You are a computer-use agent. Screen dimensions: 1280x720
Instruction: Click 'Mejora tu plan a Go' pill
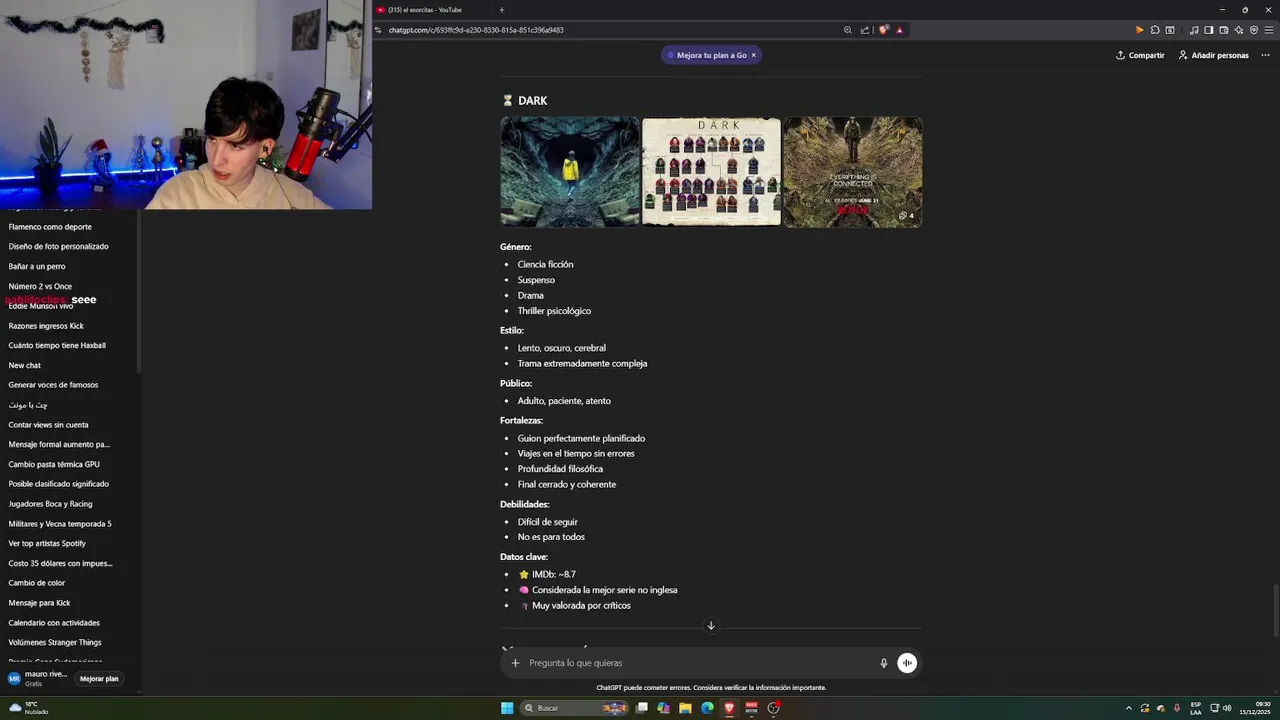tap(711, 55)
